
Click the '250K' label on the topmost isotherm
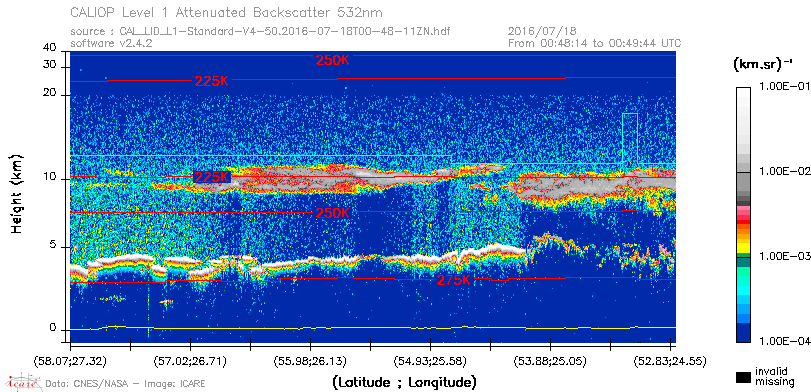click(333, 60)
